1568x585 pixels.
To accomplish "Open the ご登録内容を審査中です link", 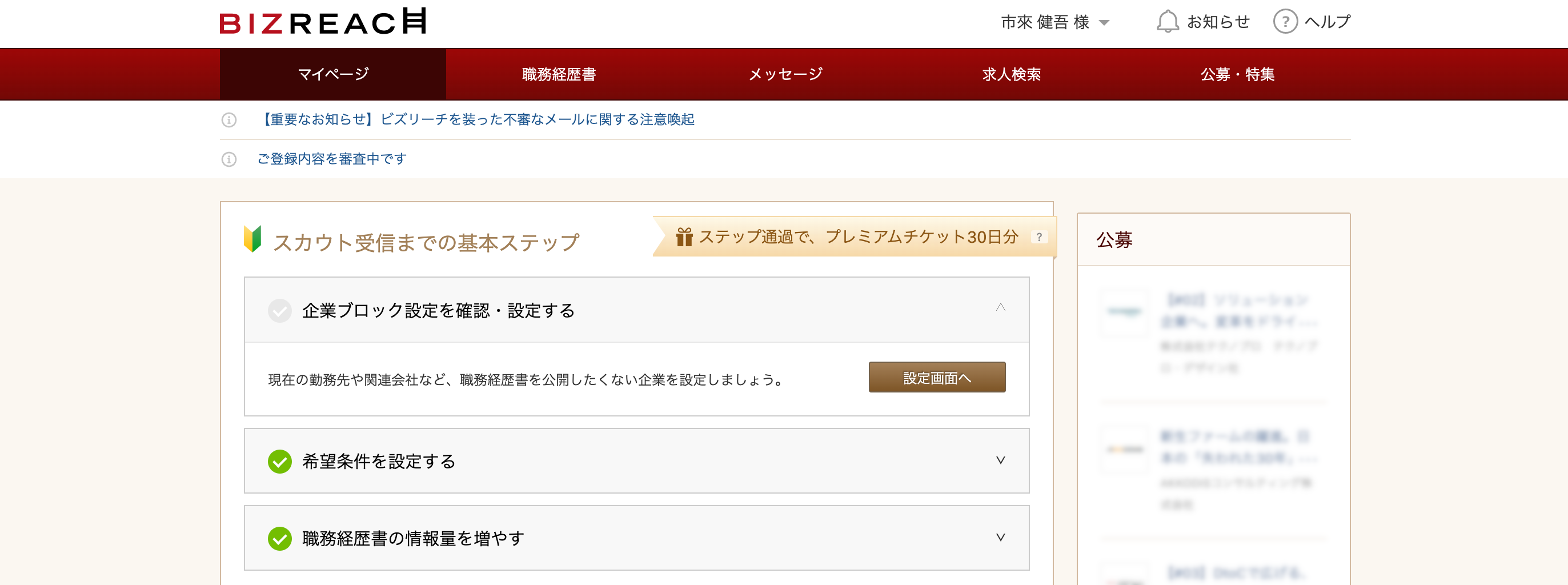I will click(x=332, y=159).
